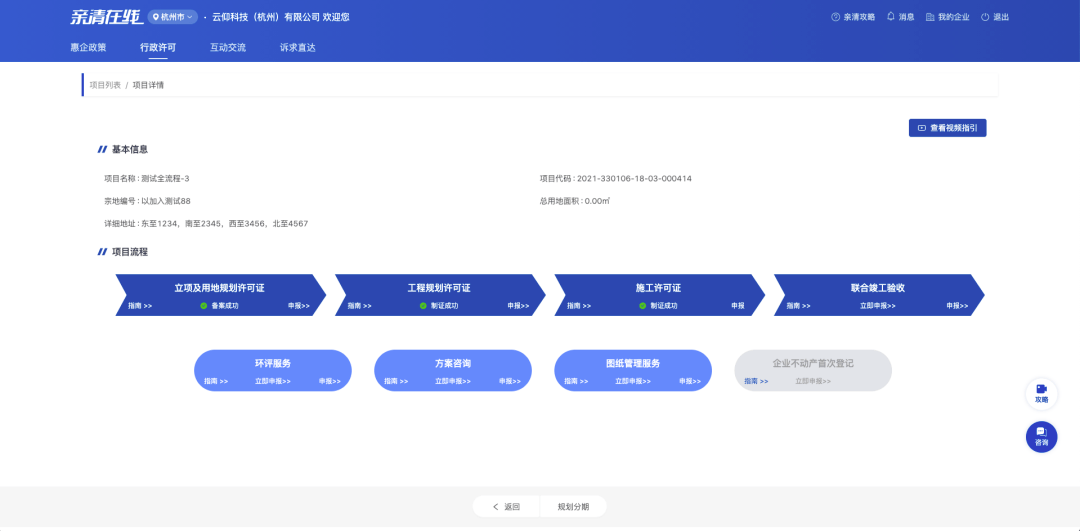1080x531 pixels.
Task: Open 消息 notifications bell
Action: point(891,17)
